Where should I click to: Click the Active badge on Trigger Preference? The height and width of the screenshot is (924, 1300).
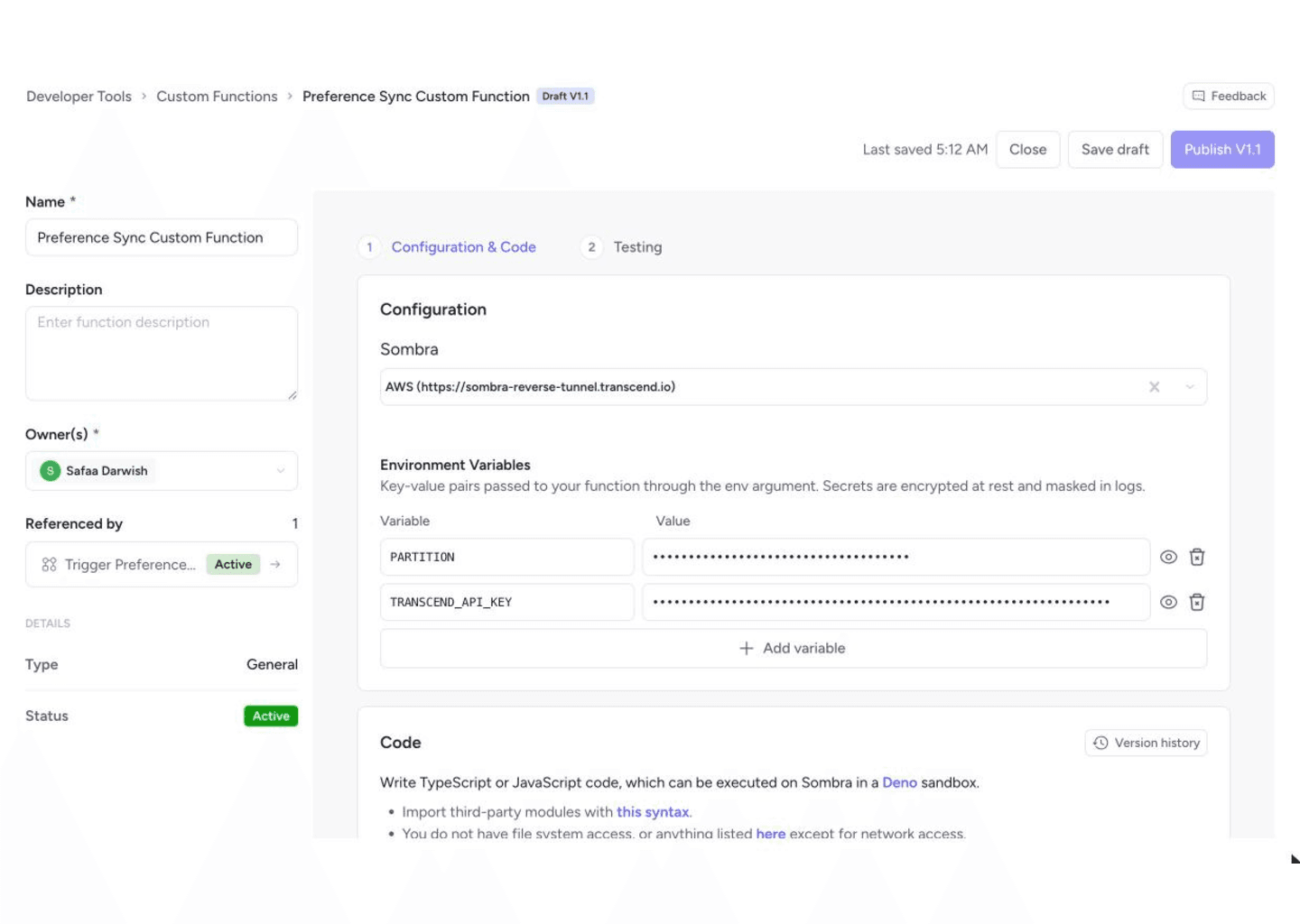pyautogui.click(x=233, y=564)
